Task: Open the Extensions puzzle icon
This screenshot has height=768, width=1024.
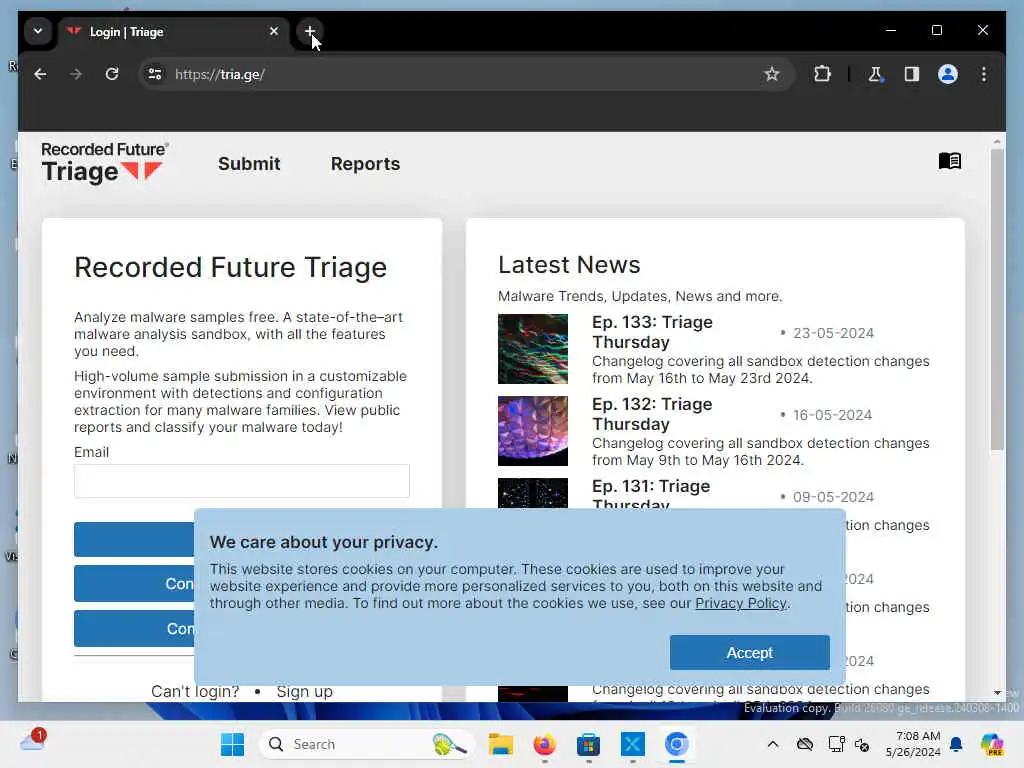Action: pyautogui.click(x=822, y=74)
